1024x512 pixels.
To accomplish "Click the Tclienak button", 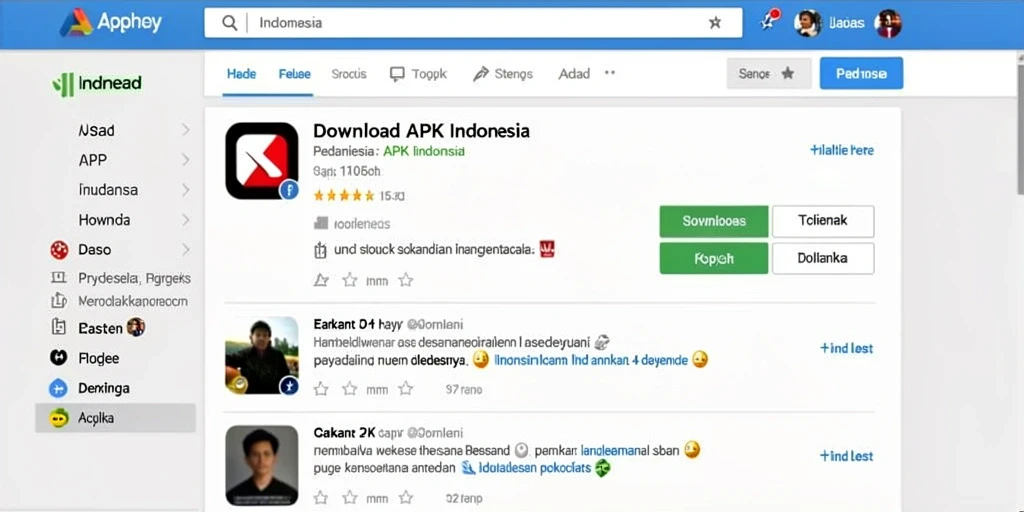I will [x=823, y=221].
